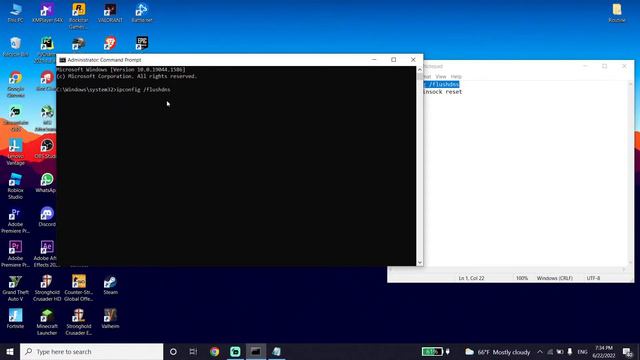
Task: Click the Cortana circle on the taskbar
Action: coord(173,351)
